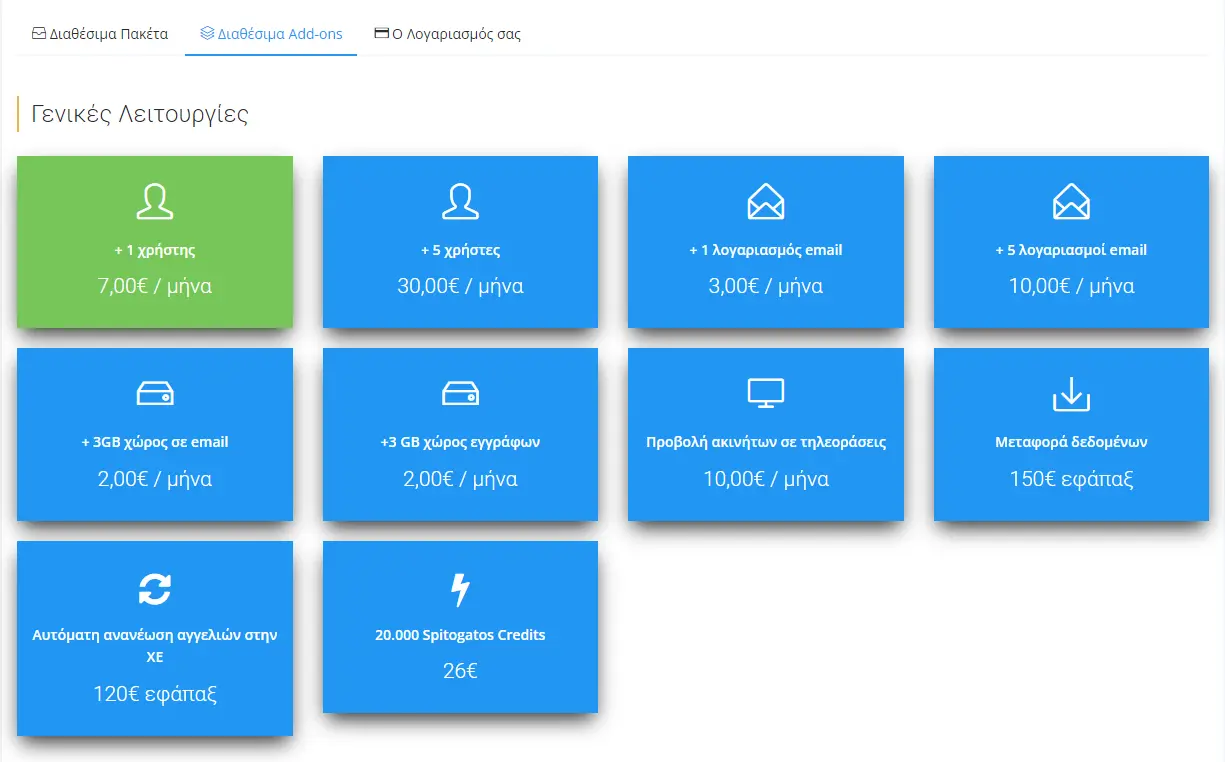Viewport: 1225px width, 762px height.
Task: Click the envelope icon for +5 λογαριασμοί email
Action: point(1071,201)
